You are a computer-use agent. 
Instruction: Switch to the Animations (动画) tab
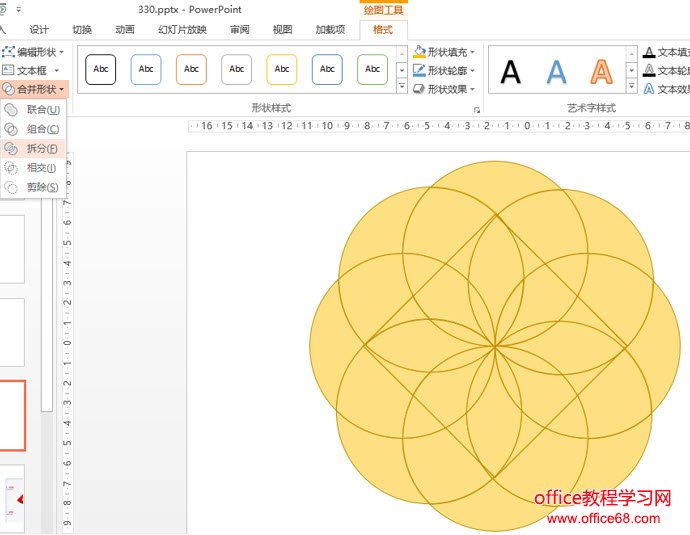click(125, 30)
